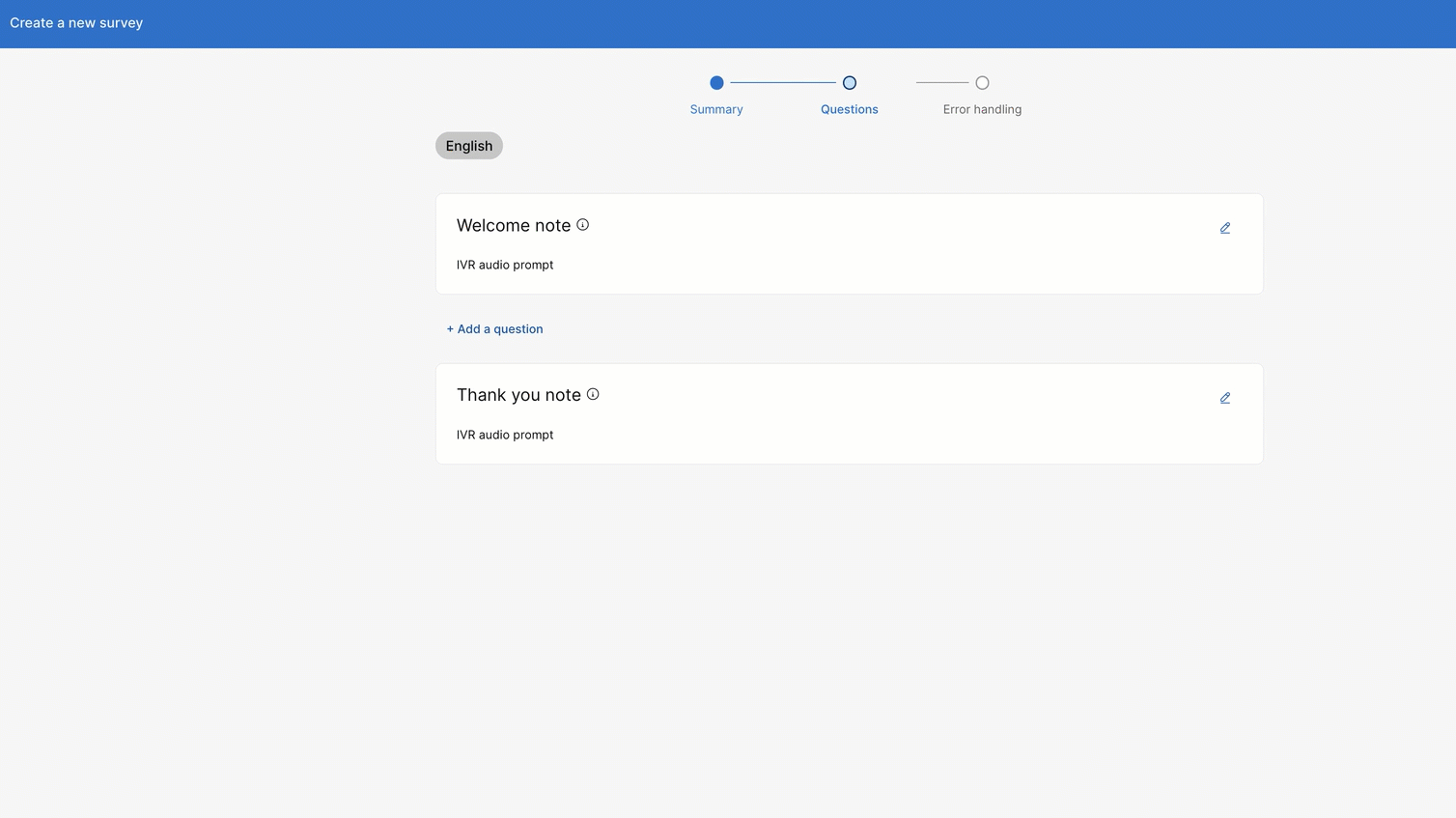
Task: Click progress line between Summary and Questions
Action: coord(782,83)
